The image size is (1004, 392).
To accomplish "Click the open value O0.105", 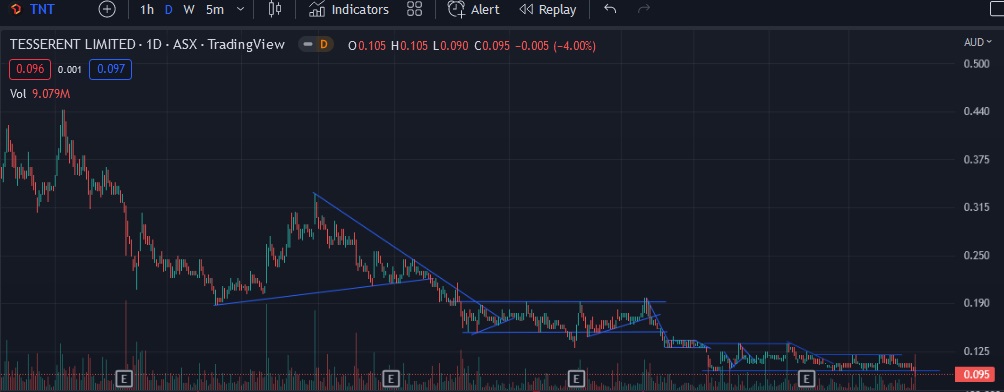I will coord(367,45).
